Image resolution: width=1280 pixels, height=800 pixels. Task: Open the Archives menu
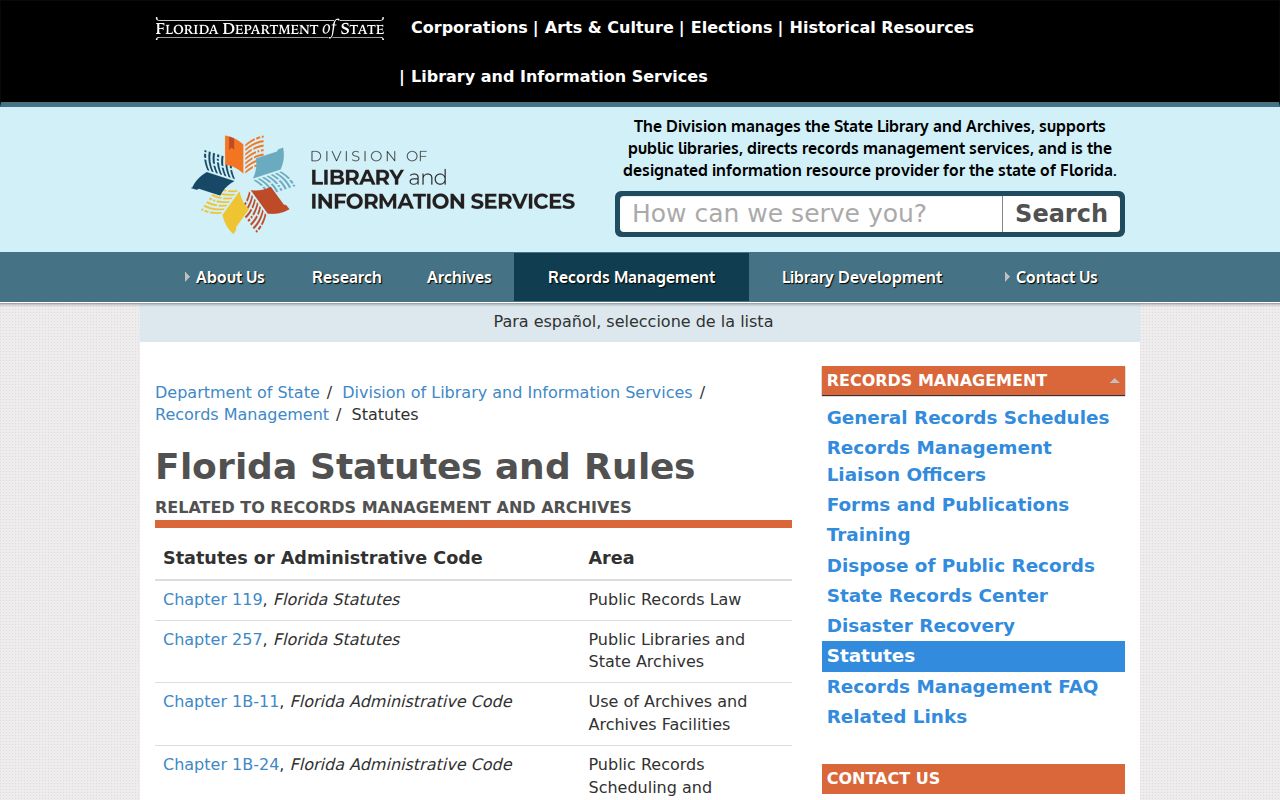click(459, 277)
